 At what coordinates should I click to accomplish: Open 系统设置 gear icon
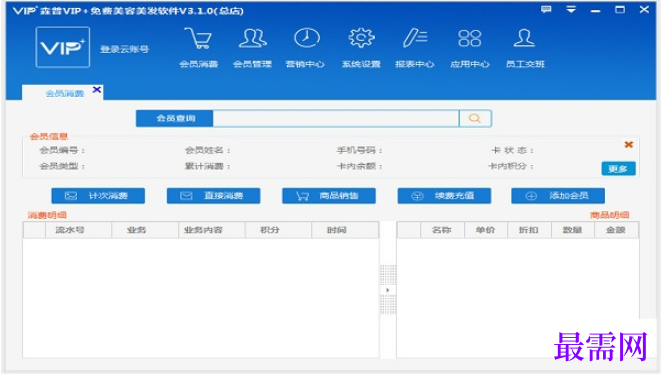[361, 38]
